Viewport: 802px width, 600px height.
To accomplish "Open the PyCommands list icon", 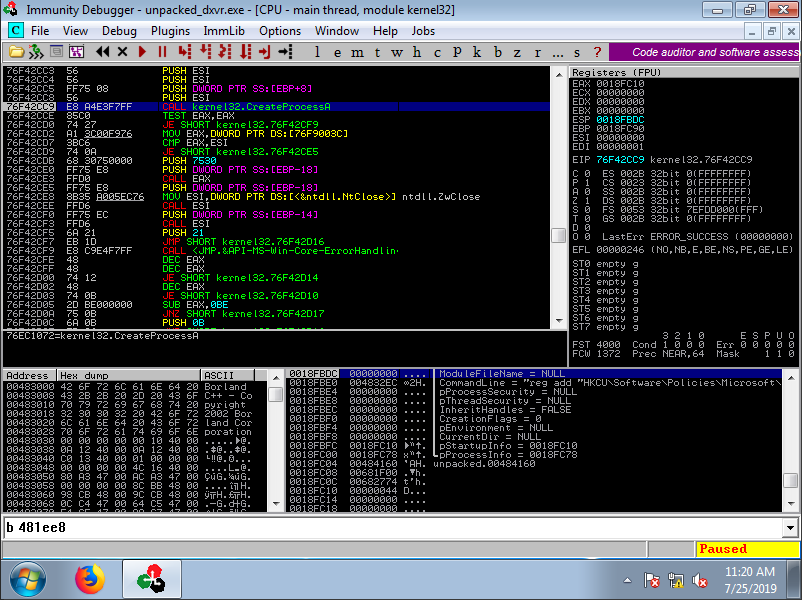I will click(56, 52).
